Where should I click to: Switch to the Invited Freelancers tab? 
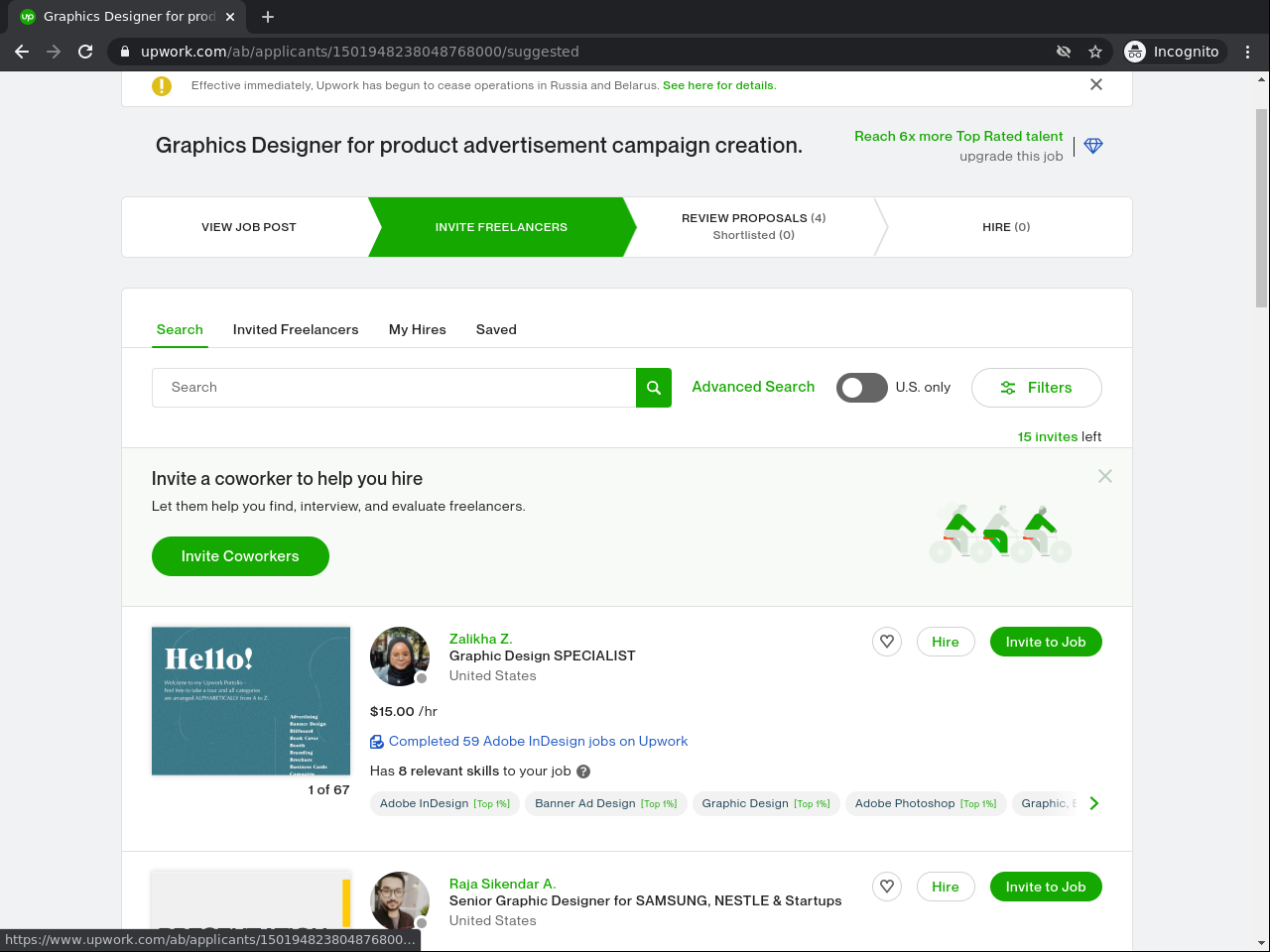pyautogui.click(x=296, y=329)
